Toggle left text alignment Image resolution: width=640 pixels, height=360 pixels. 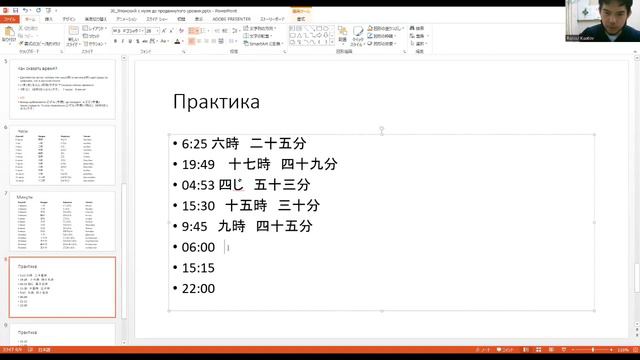[191, 41]
